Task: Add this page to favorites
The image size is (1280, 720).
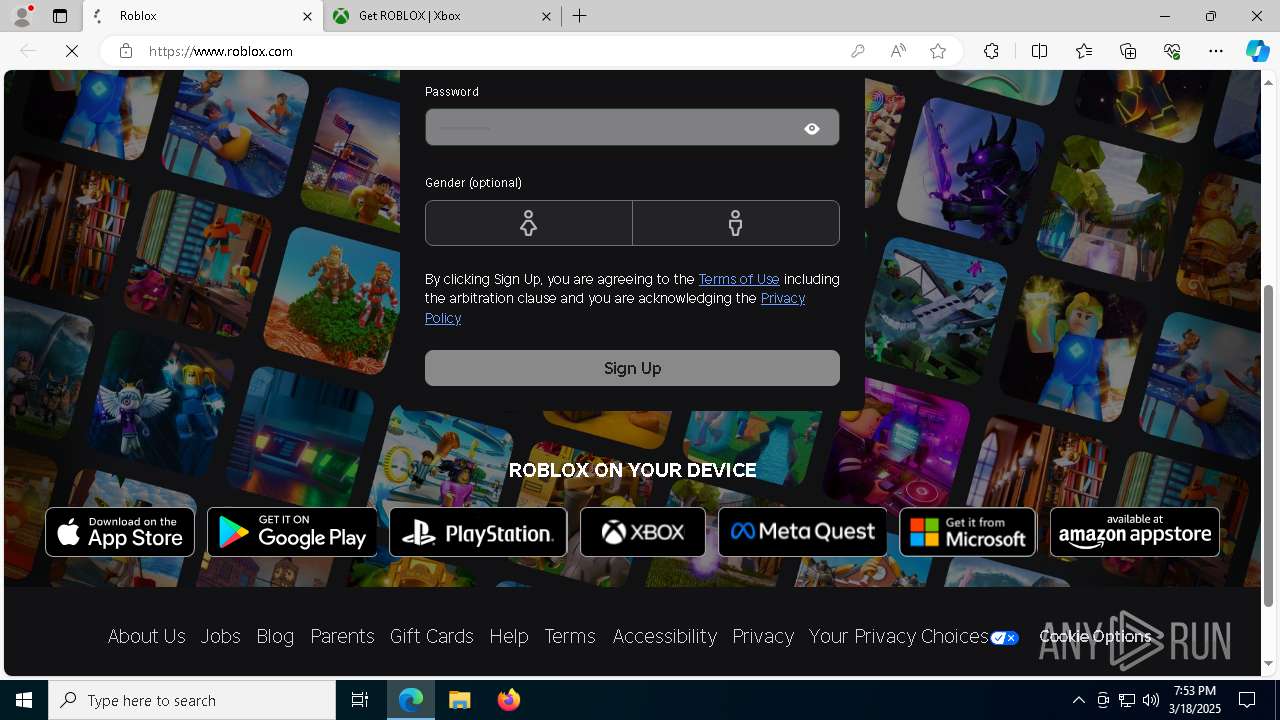Action: click(x=938, y=51)
